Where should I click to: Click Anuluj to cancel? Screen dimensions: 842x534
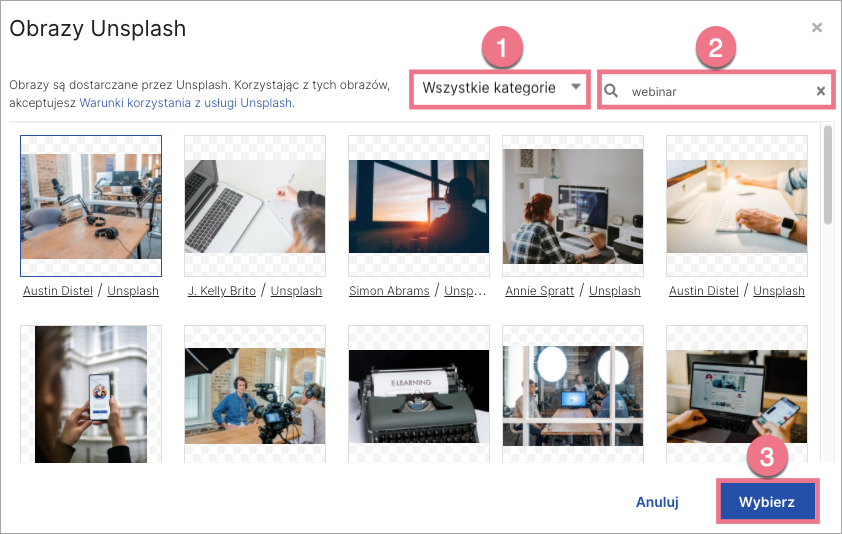[x=657, y=502]
